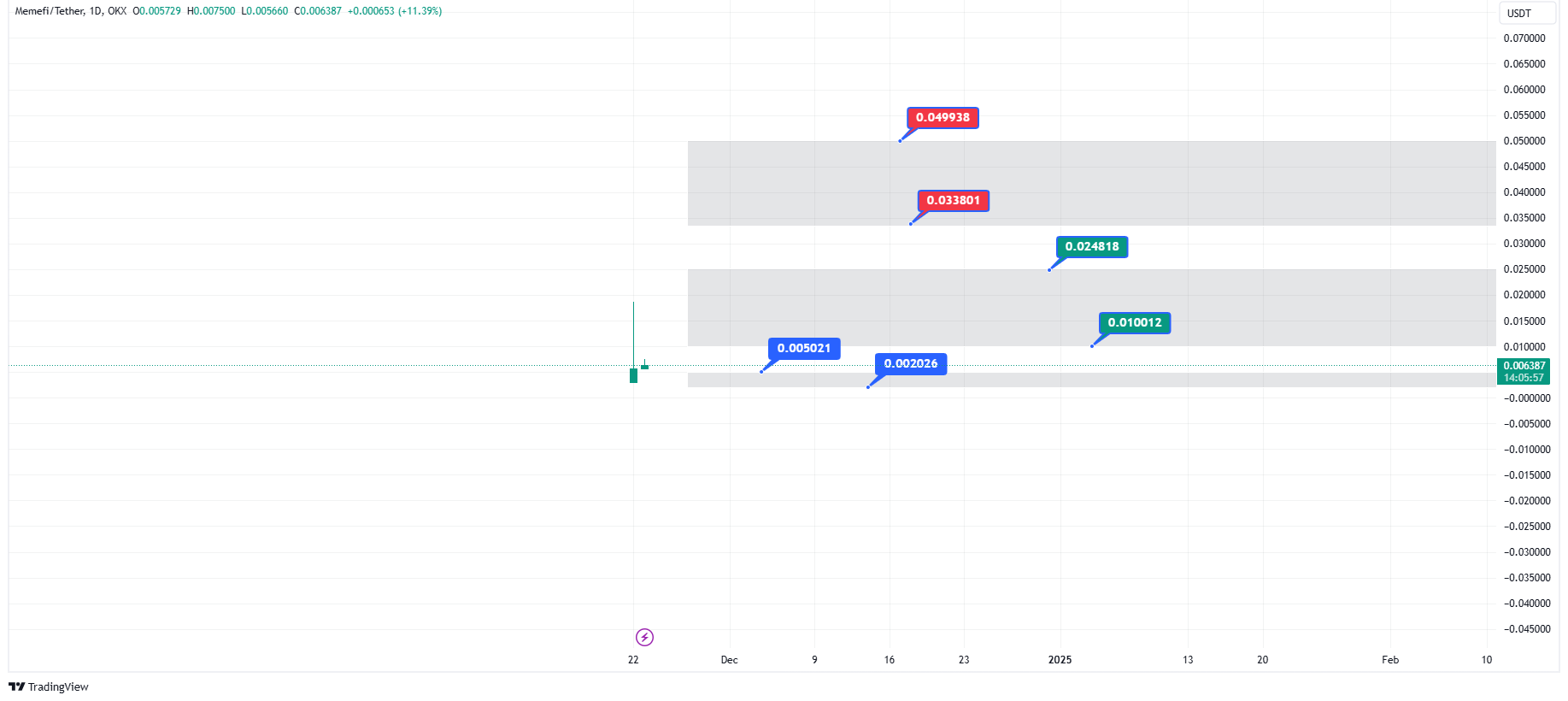
Task: Select the red 0.049938 price callout
Action: coord(943,118)
